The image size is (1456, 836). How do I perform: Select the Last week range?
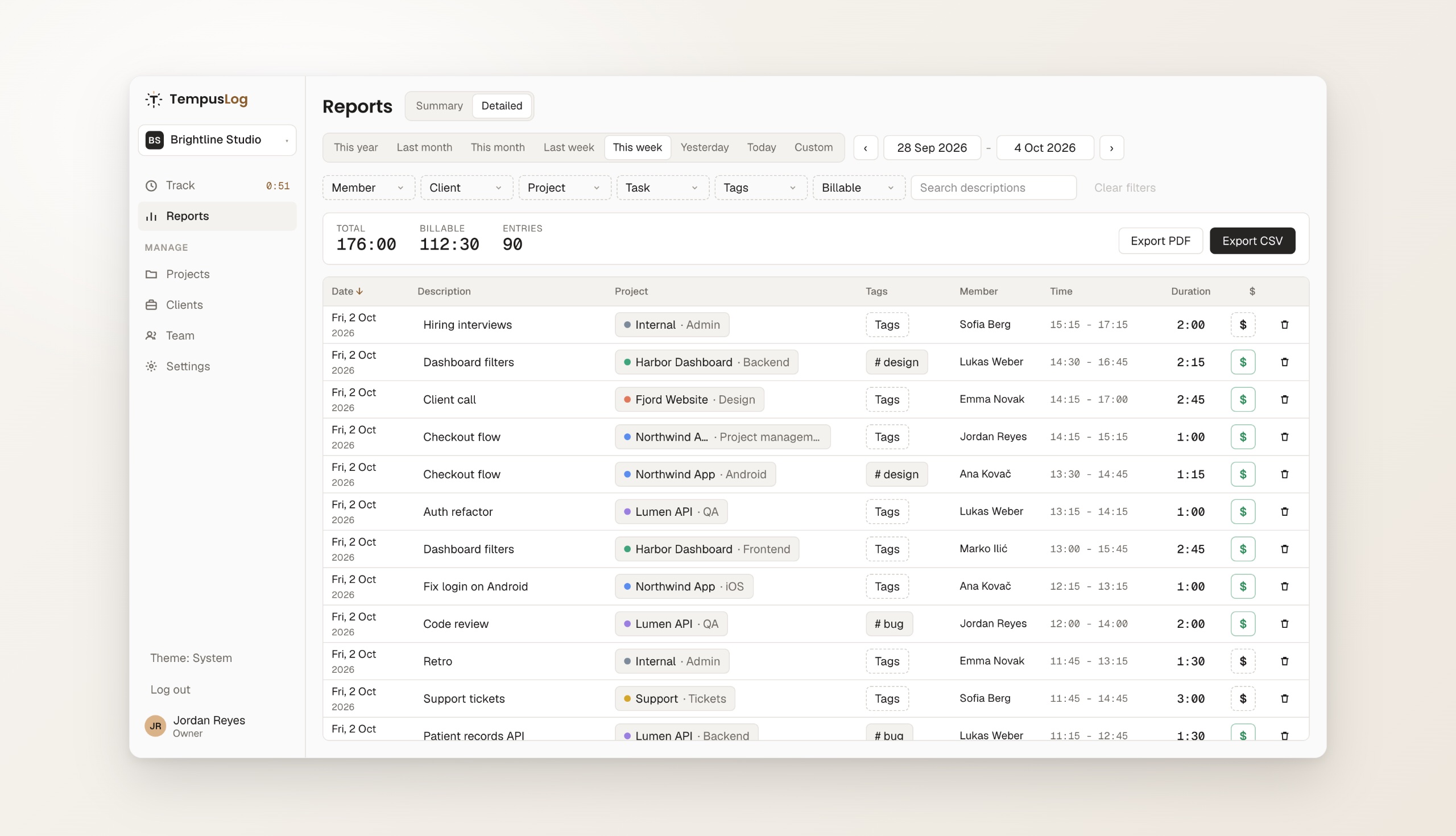click(568, 148)
